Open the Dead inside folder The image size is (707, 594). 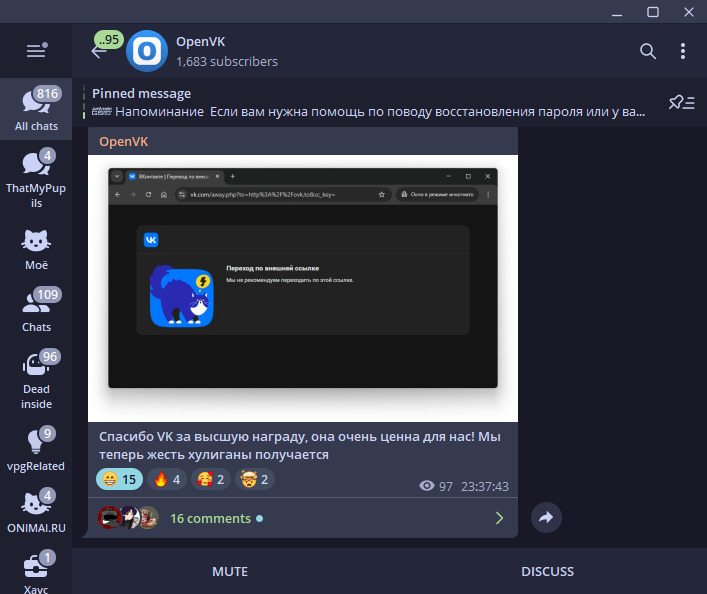point(36,380)
